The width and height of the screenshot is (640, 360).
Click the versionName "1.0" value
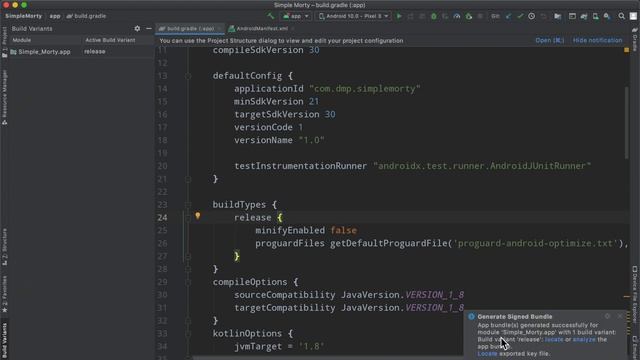[311, 140]
